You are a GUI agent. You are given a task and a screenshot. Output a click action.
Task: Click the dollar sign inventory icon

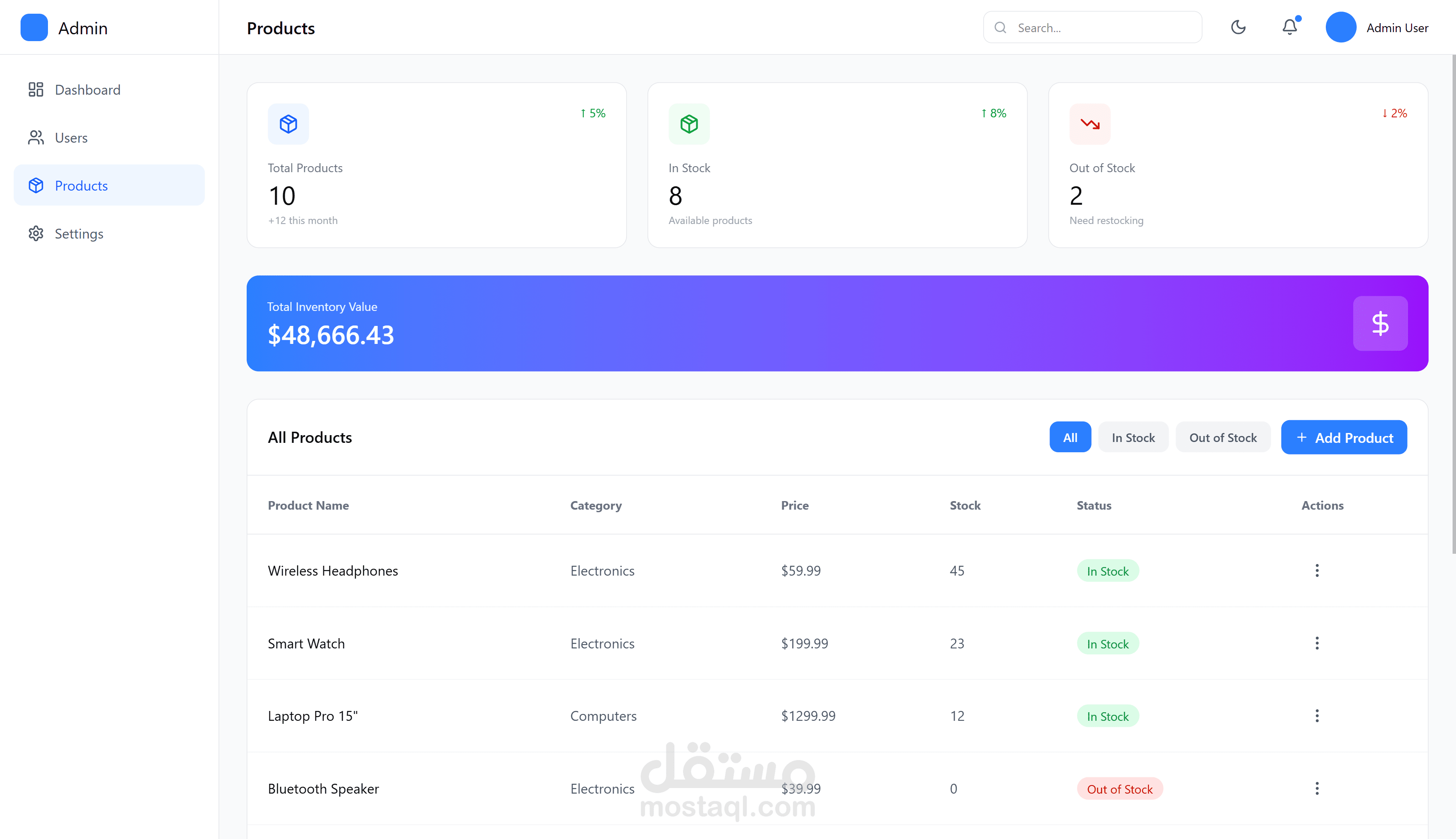pos(1379,323)
